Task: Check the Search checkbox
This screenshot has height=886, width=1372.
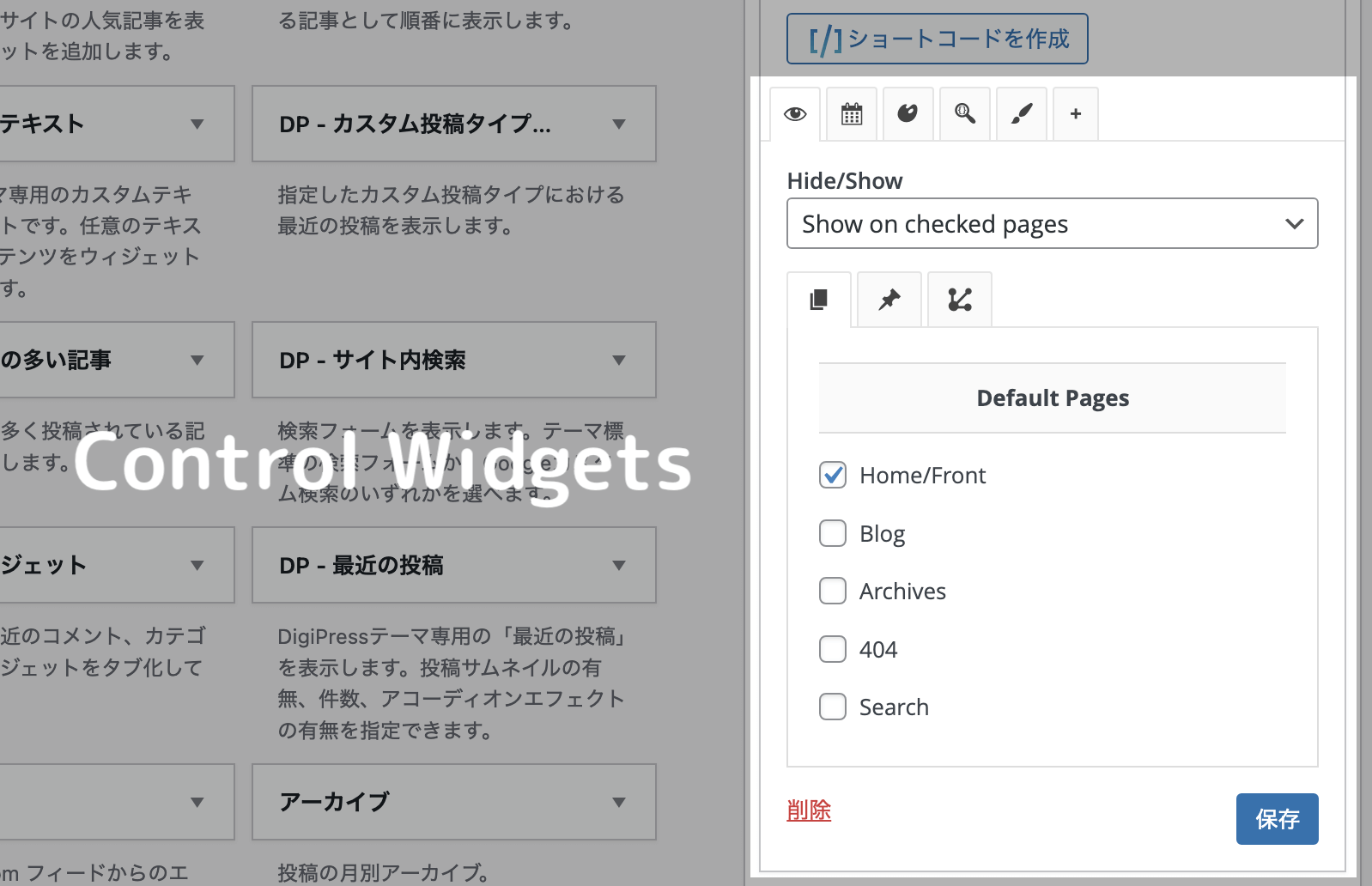Action: (833, 707)
